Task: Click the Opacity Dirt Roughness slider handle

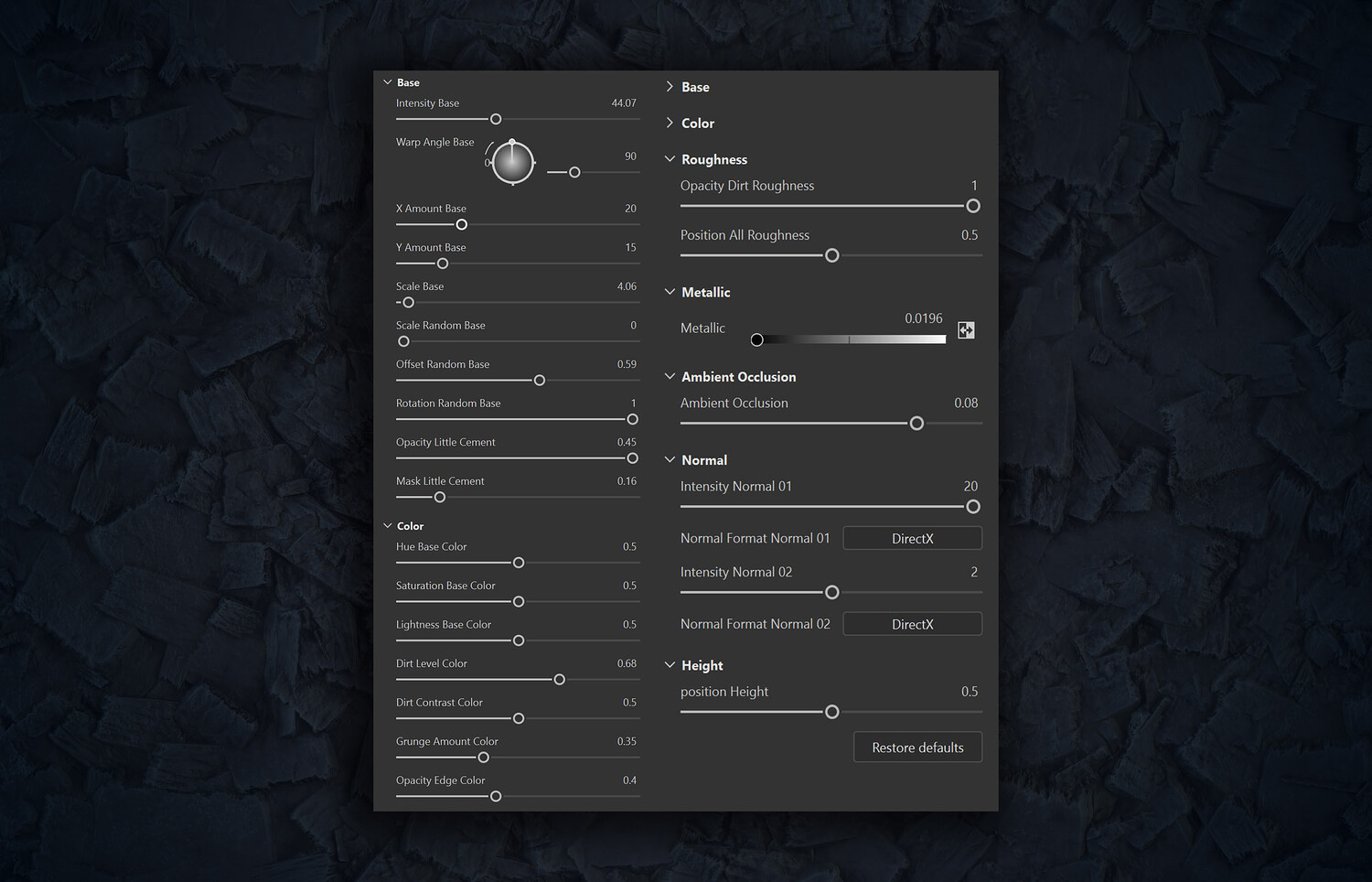Action: (x=973, y=206)
